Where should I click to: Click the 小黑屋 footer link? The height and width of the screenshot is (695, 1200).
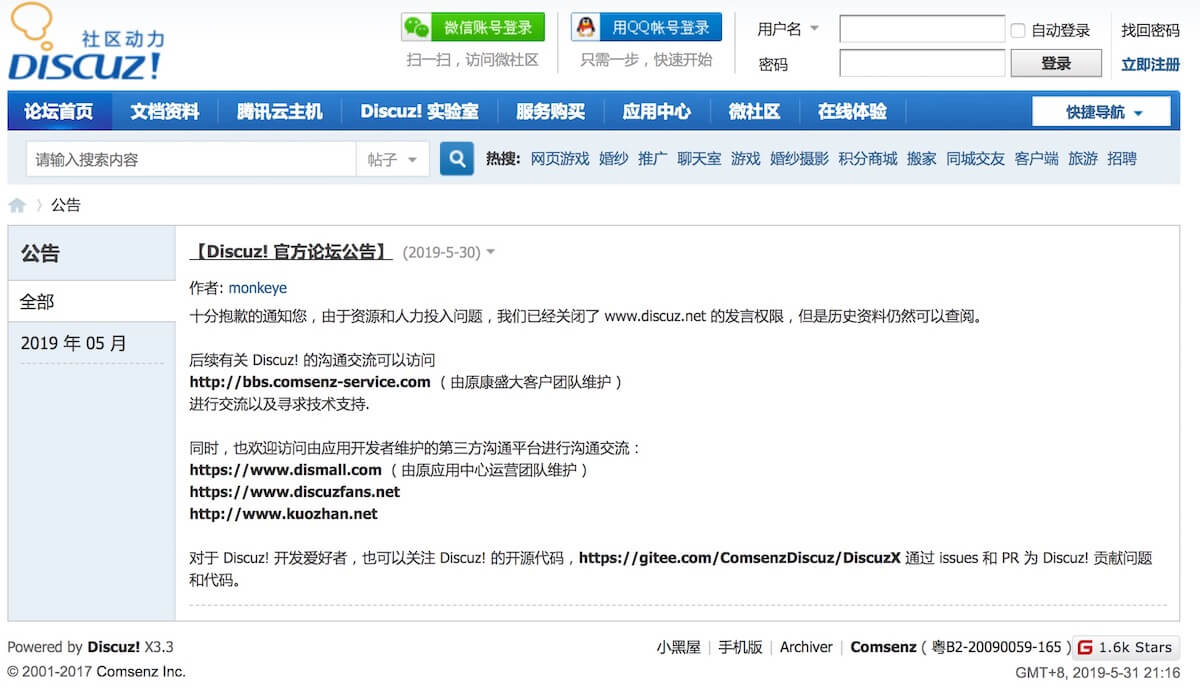tap(679, 647)
